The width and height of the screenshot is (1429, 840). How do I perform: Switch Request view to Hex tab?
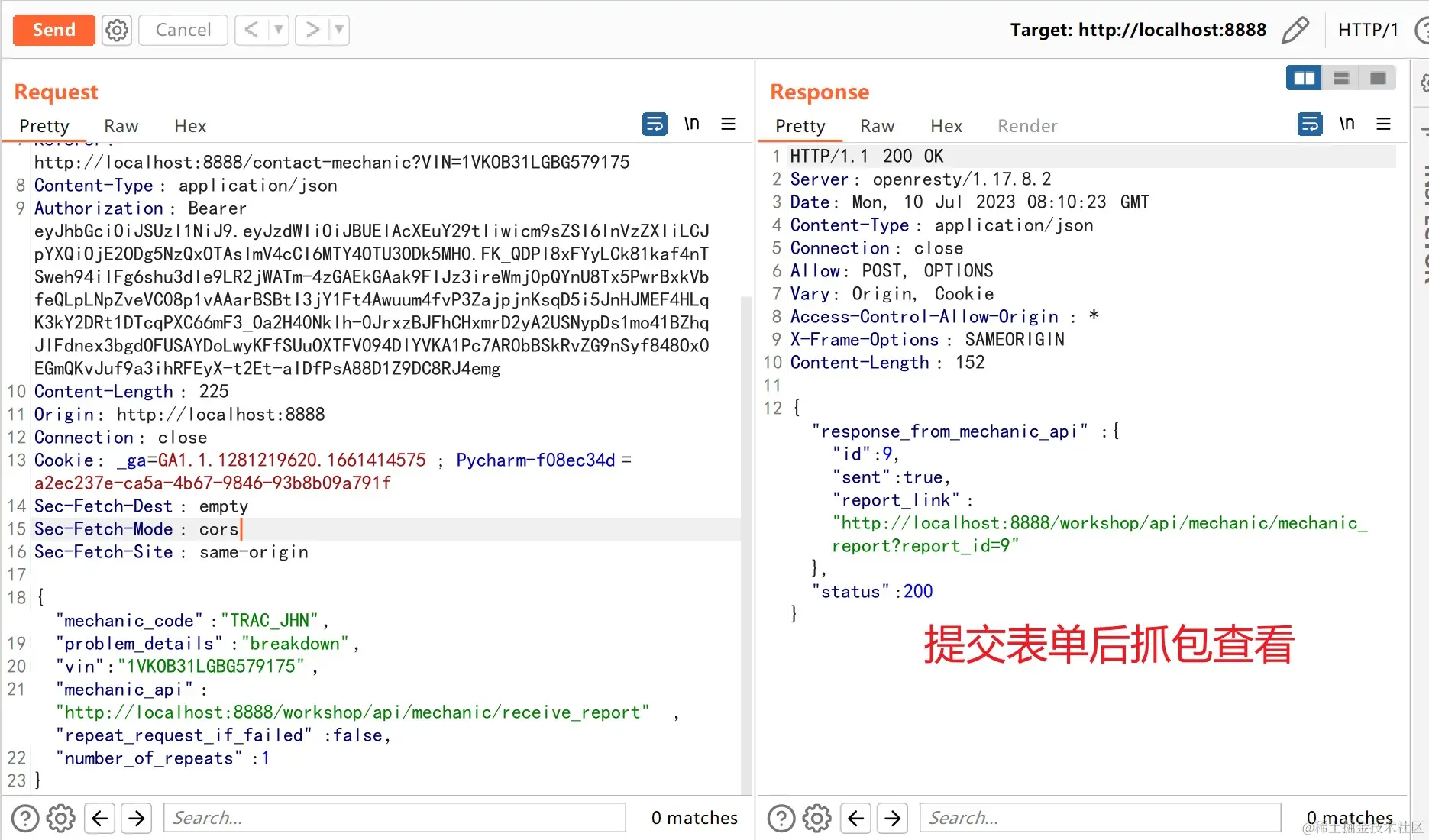click(x=190, y=126)
